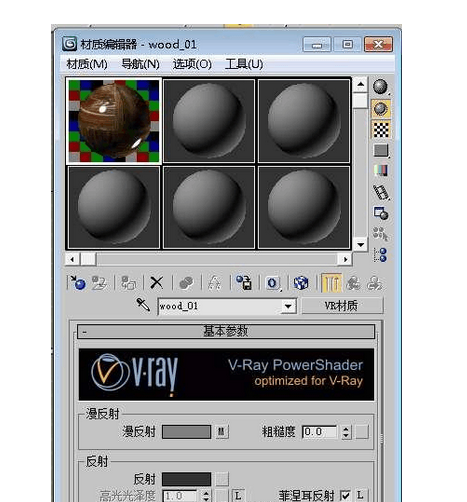Click Assign Material to Selection icon
The width and height of the screenshot is (467, 502).
coord(128,283)
